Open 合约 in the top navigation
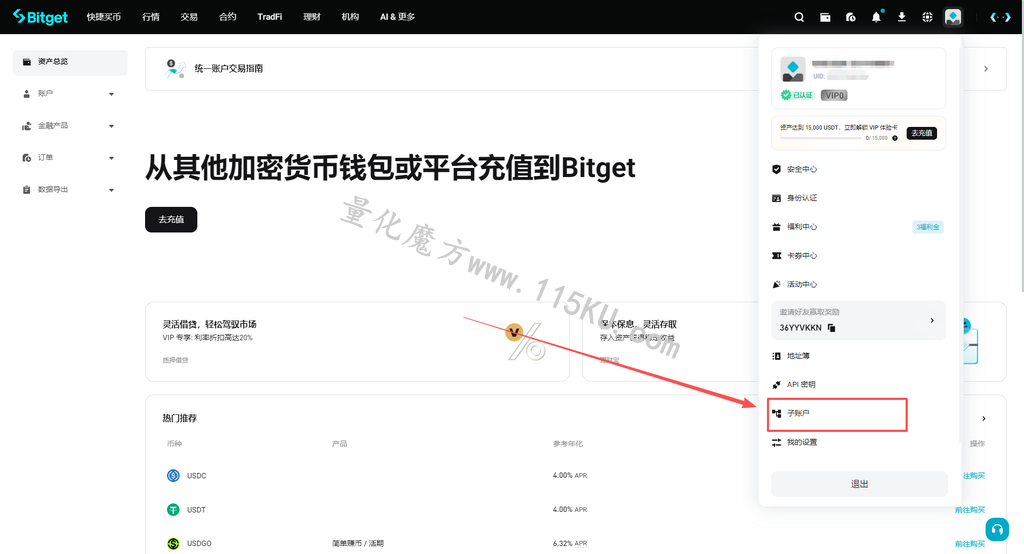This screenshot has height=554, width=1024. click(x=227, y=17)
